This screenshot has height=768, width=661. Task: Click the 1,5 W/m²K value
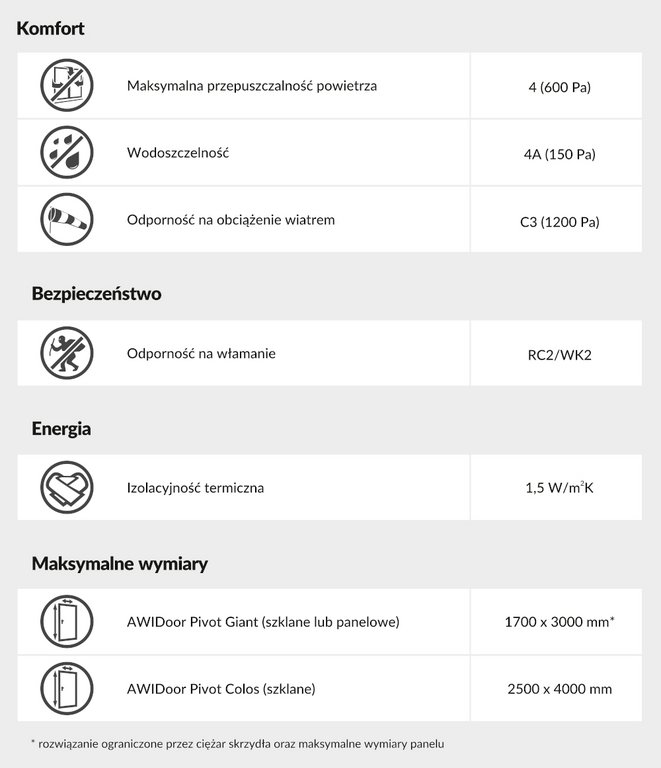(559, 488)
